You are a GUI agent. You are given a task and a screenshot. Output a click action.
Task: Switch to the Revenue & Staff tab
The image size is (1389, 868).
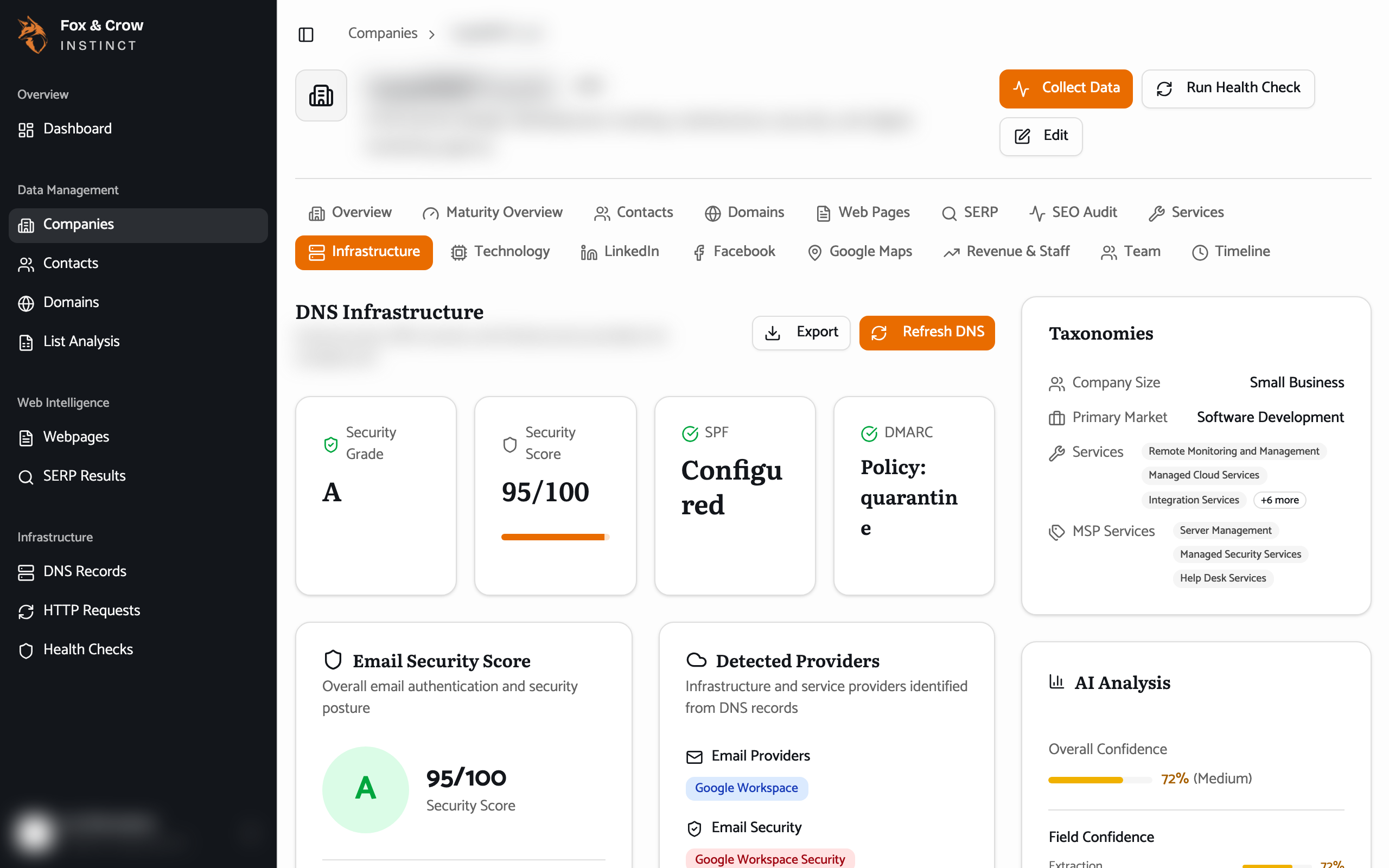click(1008, 253)
